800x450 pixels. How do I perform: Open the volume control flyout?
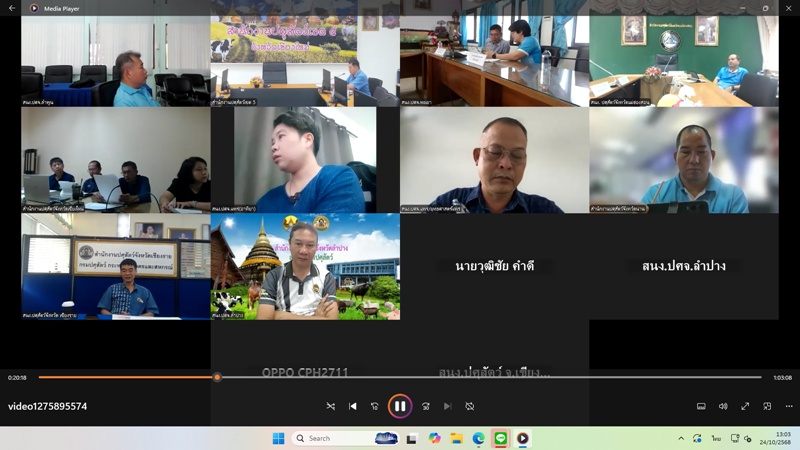[723, 406]
